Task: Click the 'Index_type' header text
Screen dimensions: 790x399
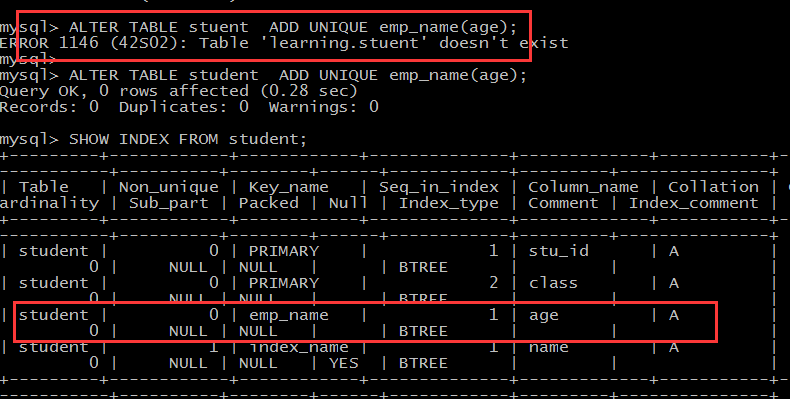Action: [449, 203]
